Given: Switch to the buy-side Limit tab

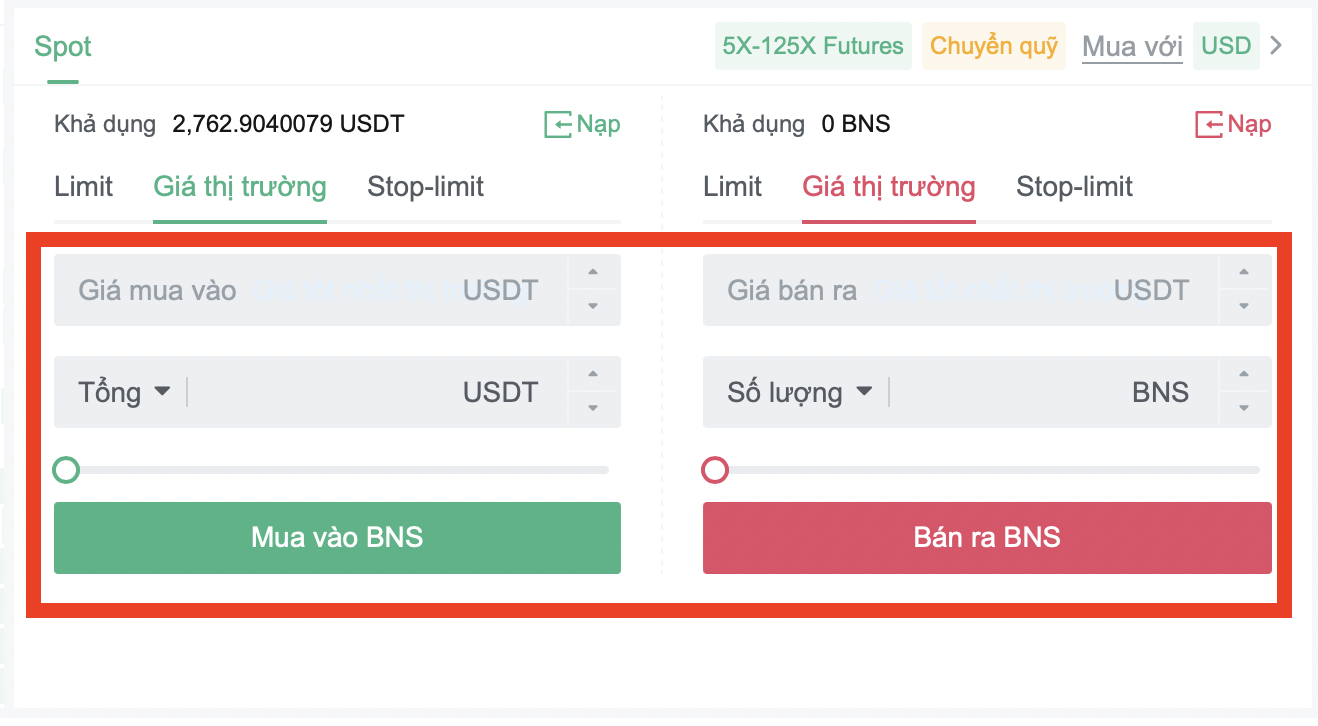Looking at the screenshot, I should point(84,187).
